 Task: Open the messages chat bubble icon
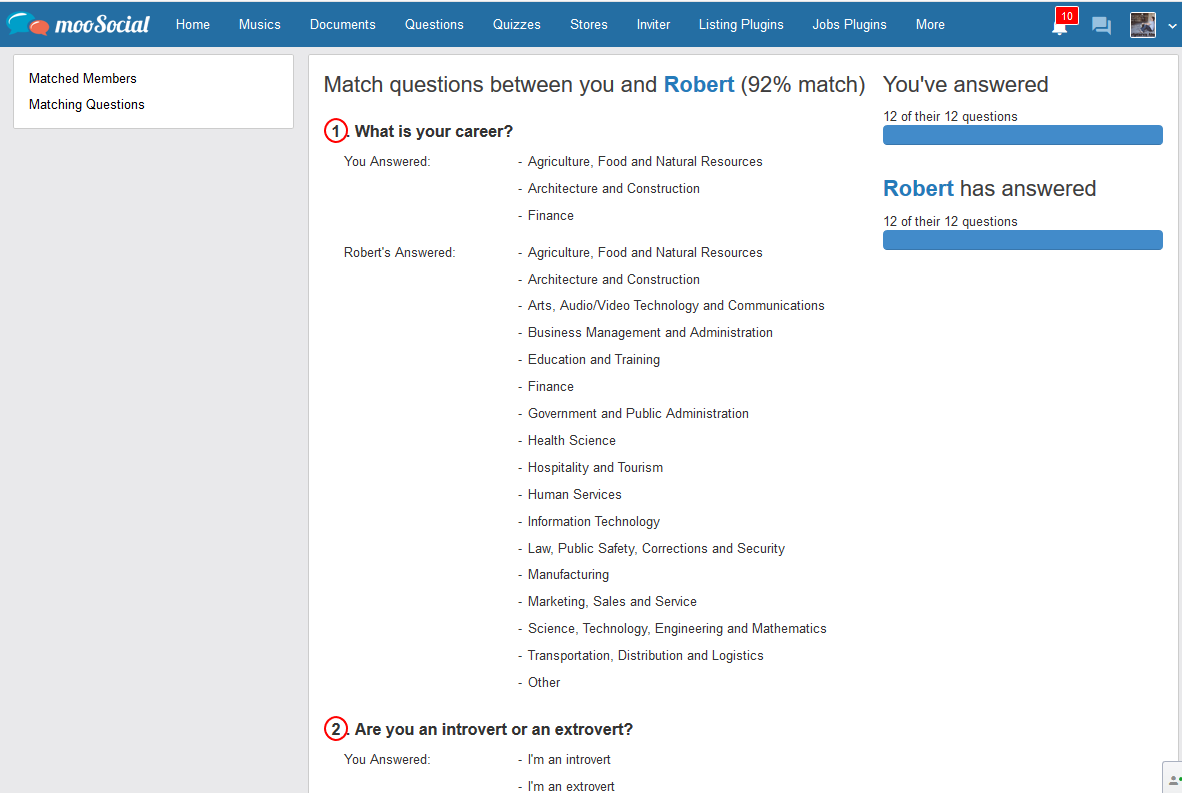pos(1101,26)
